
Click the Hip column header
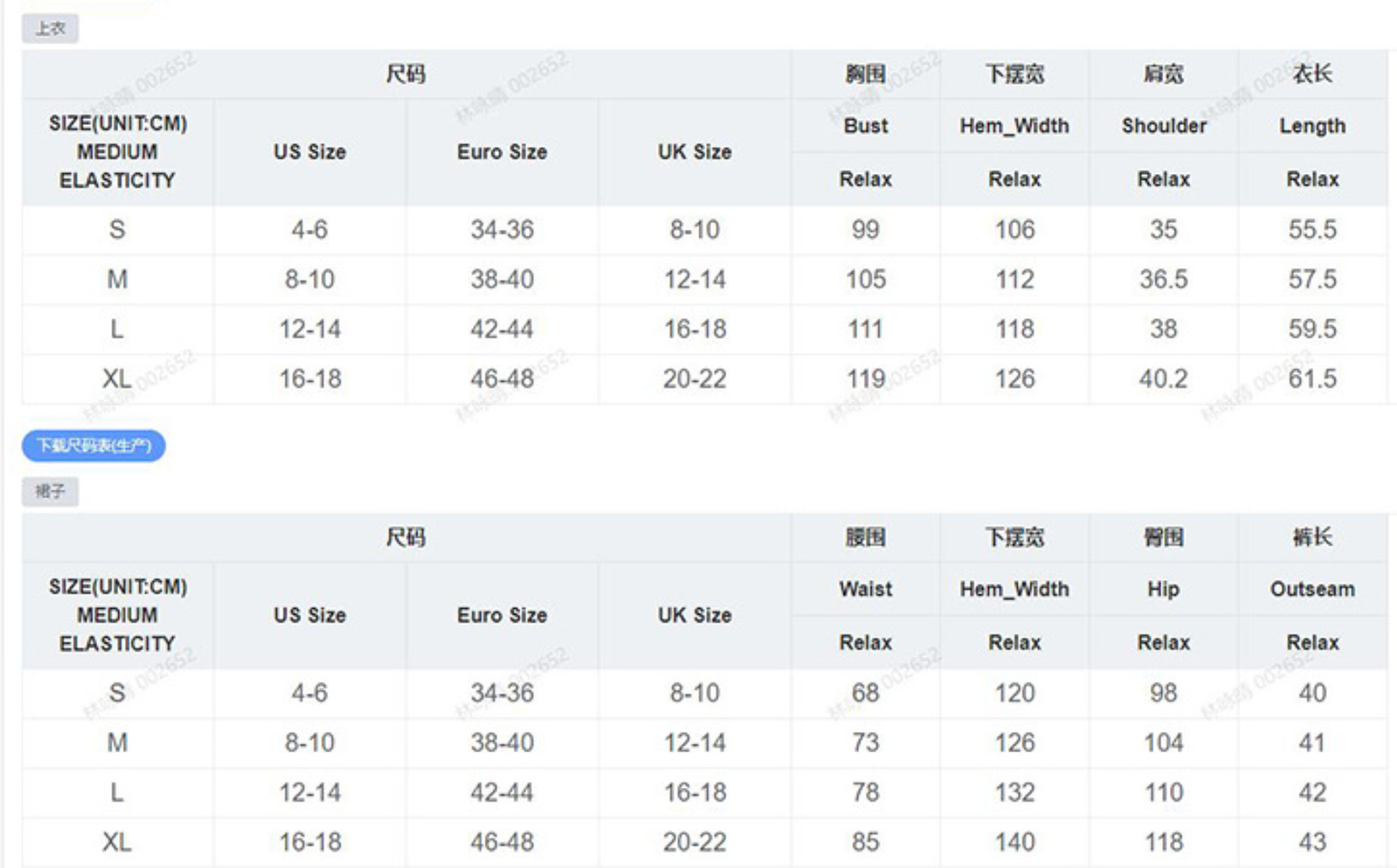click(x=1163, y=589)
